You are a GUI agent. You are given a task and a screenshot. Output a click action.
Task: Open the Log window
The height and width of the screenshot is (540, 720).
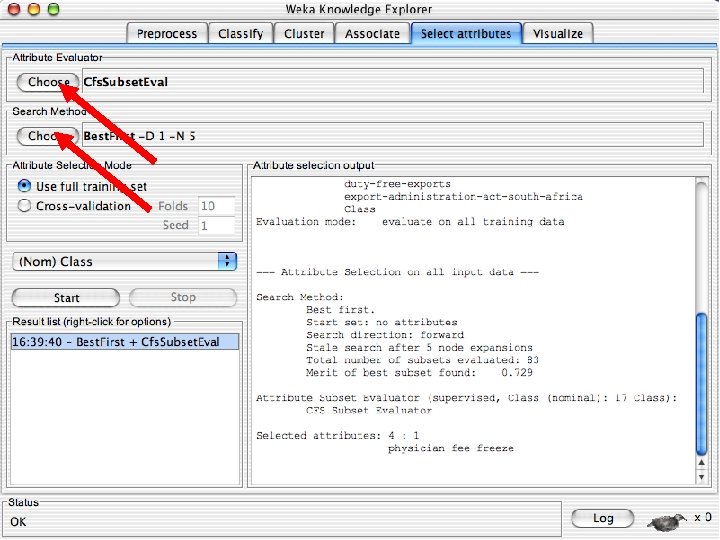tap(603, 518)
